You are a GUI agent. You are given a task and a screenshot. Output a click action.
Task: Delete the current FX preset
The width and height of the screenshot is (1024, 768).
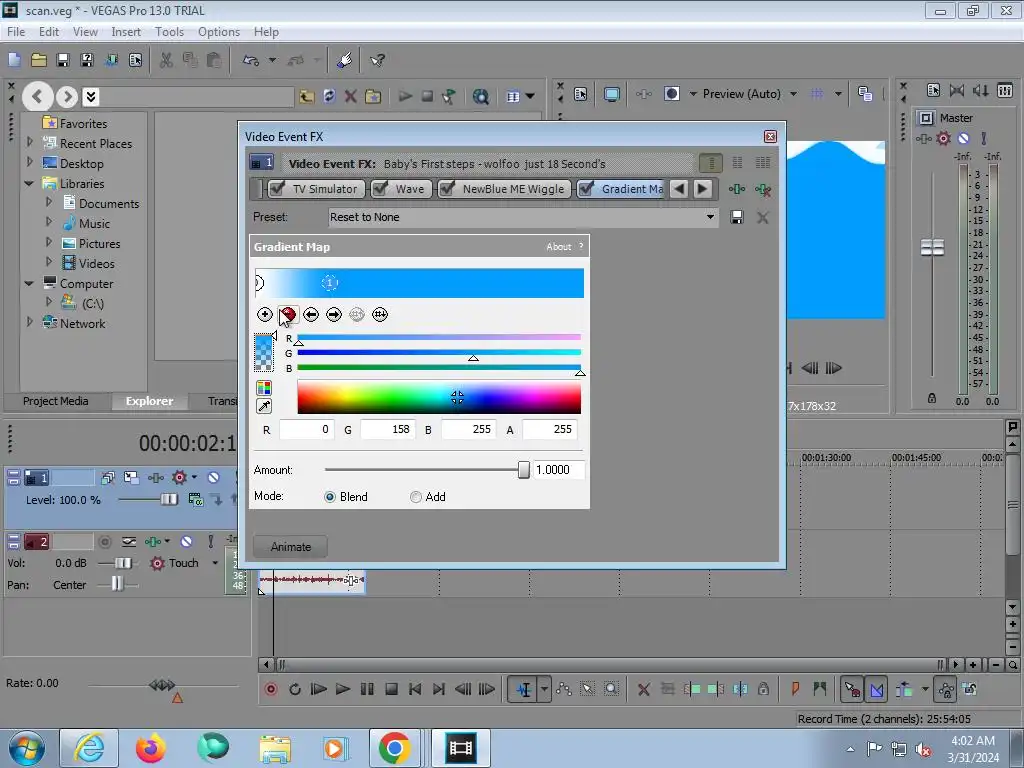tap(762, 217)
